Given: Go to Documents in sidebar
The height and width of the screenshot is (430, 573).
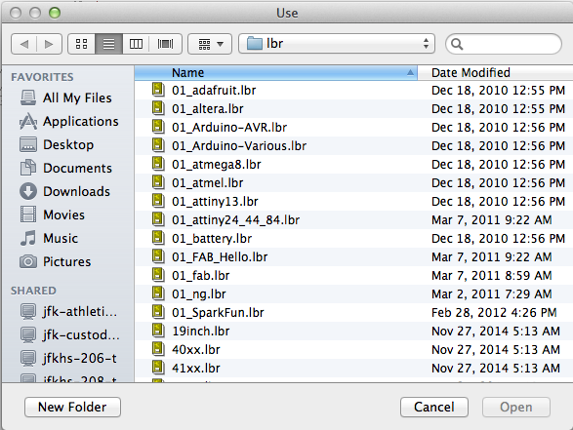Looking at the screenshot, I should [66, 168].
